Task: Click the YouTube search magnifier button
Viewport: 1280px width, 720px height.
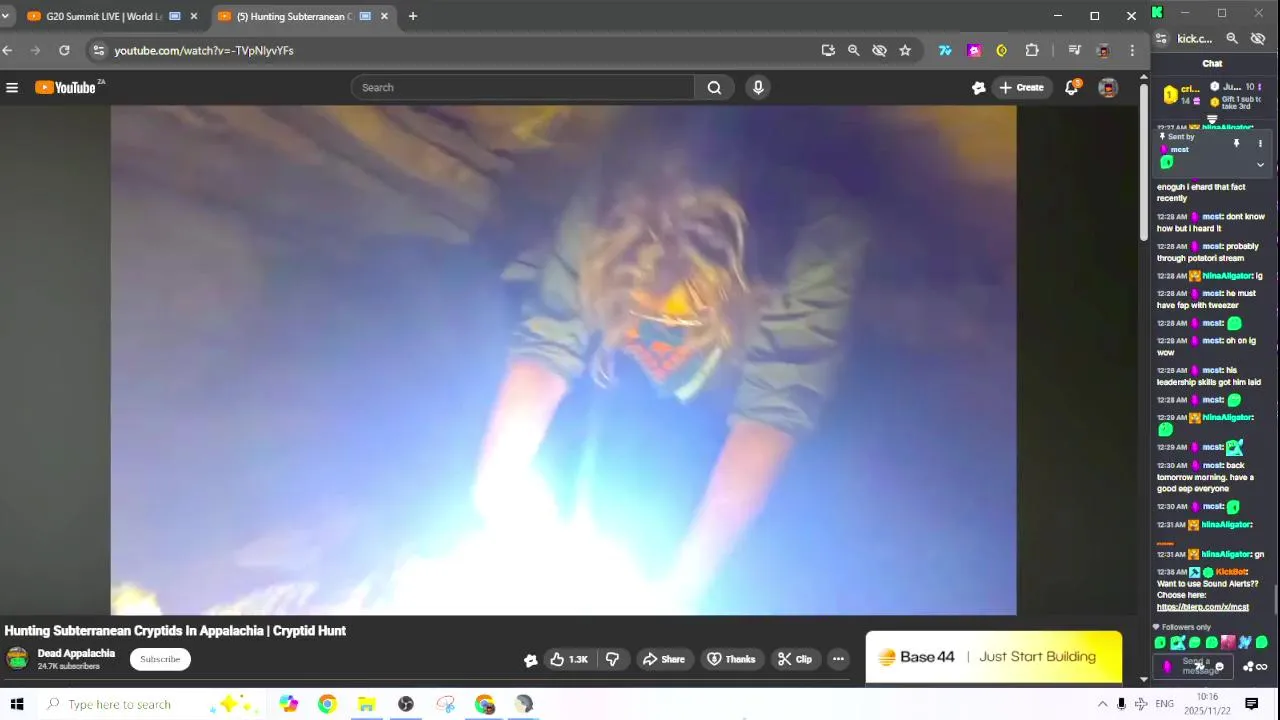Action: 714,88
